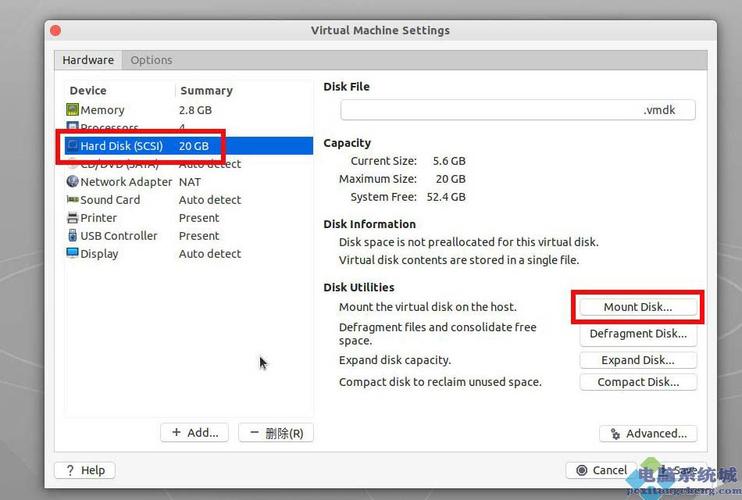Open the Expand Disk... dialog
This screenshot has height=500, width=742.
click(x=638, y=360)
